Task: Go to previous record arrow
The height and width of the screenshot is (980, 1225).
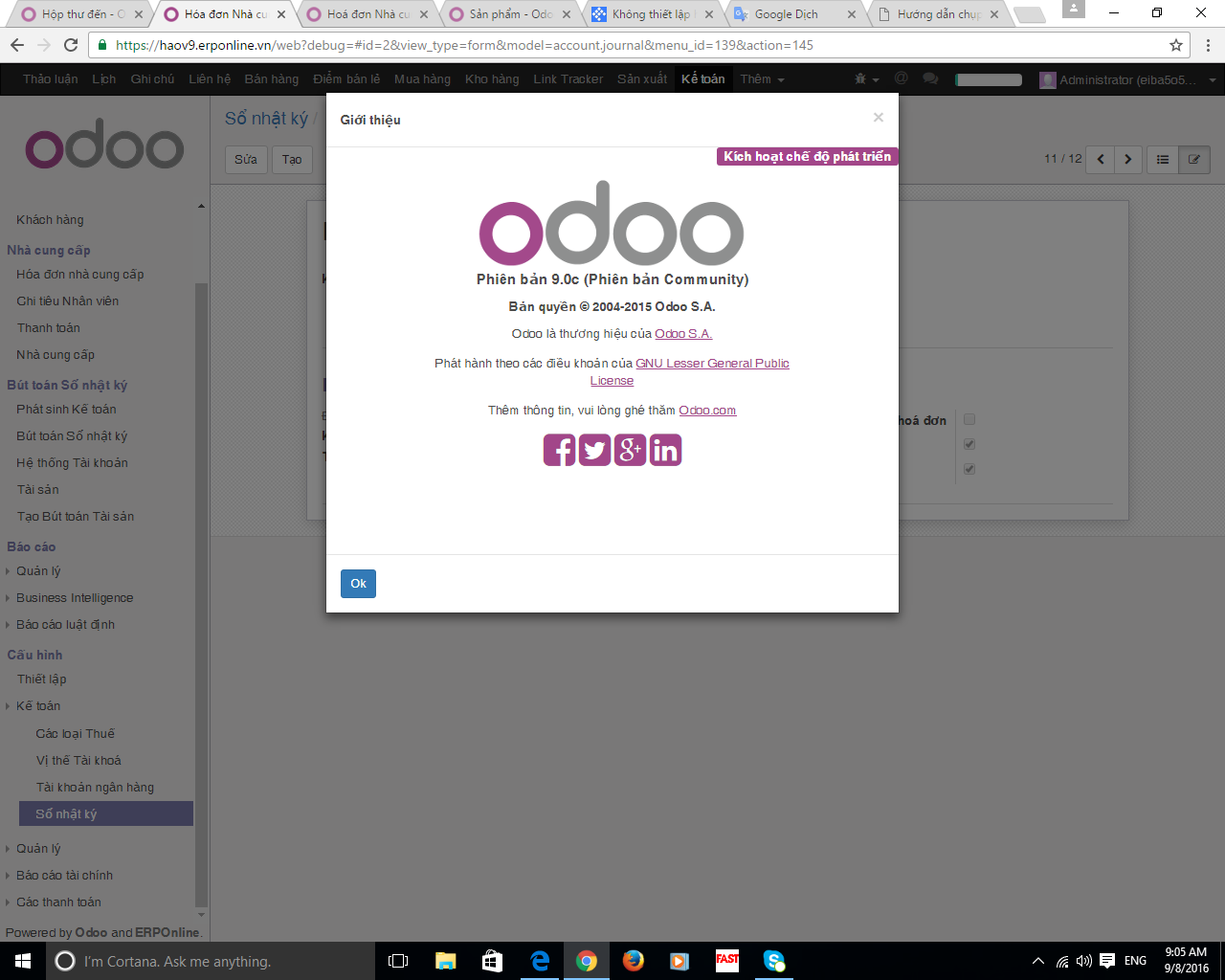Action: 1101,159
